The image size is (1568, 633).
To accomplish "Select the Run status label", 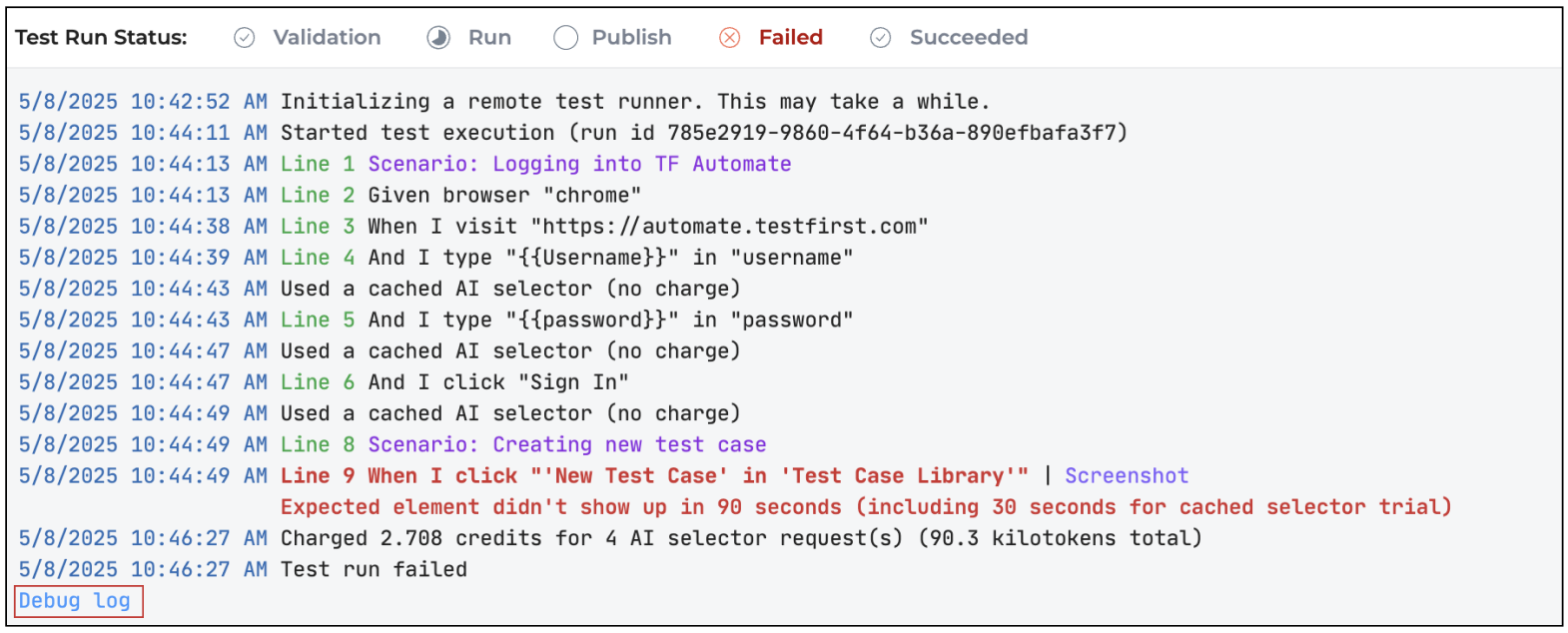I will pyautogui.click(x=489, y=38).
